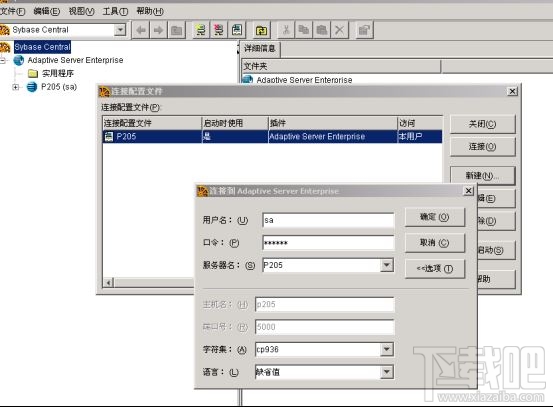
Task: Click the Connect toolbar icon
Action: coord(201,30)
